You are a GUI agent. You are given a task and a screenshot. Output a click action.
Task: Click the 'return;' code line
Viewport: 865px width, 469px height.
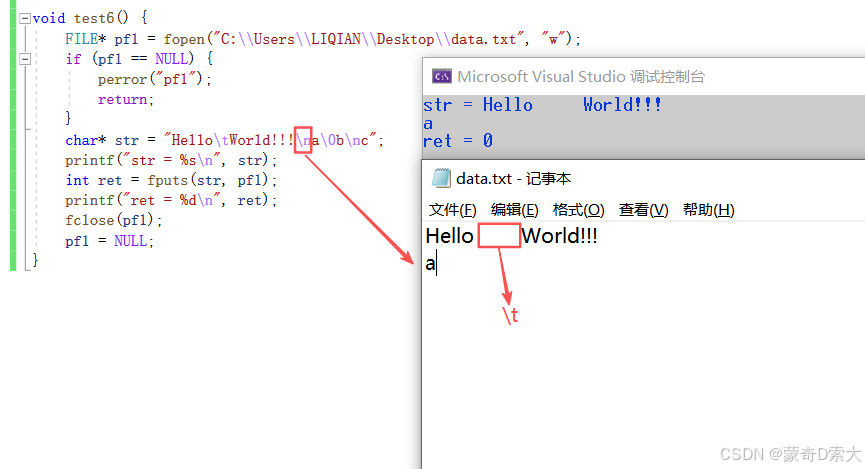point(126,99)
